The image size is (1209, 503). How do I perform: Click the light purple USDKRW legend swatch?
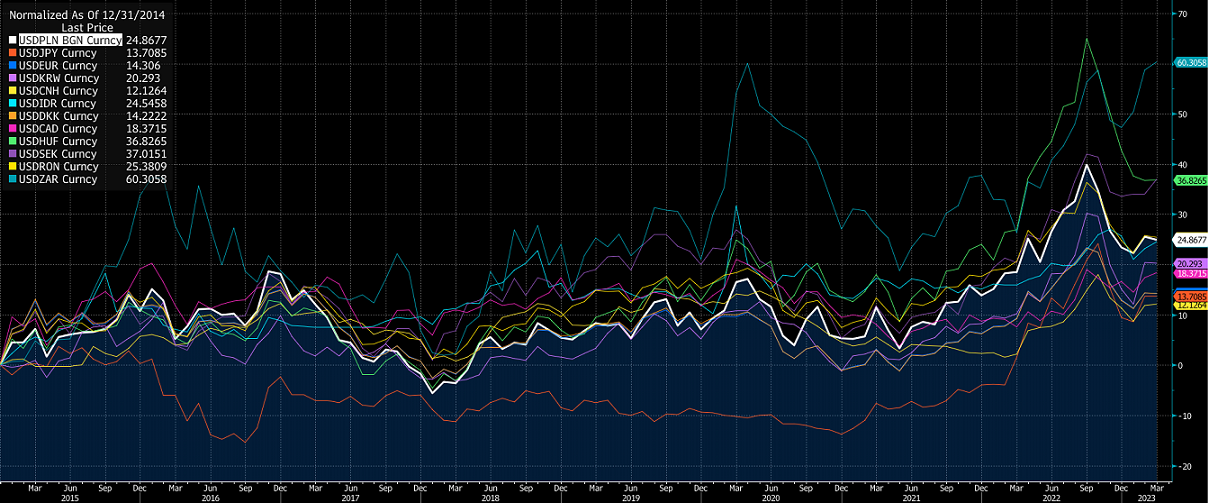11,78
